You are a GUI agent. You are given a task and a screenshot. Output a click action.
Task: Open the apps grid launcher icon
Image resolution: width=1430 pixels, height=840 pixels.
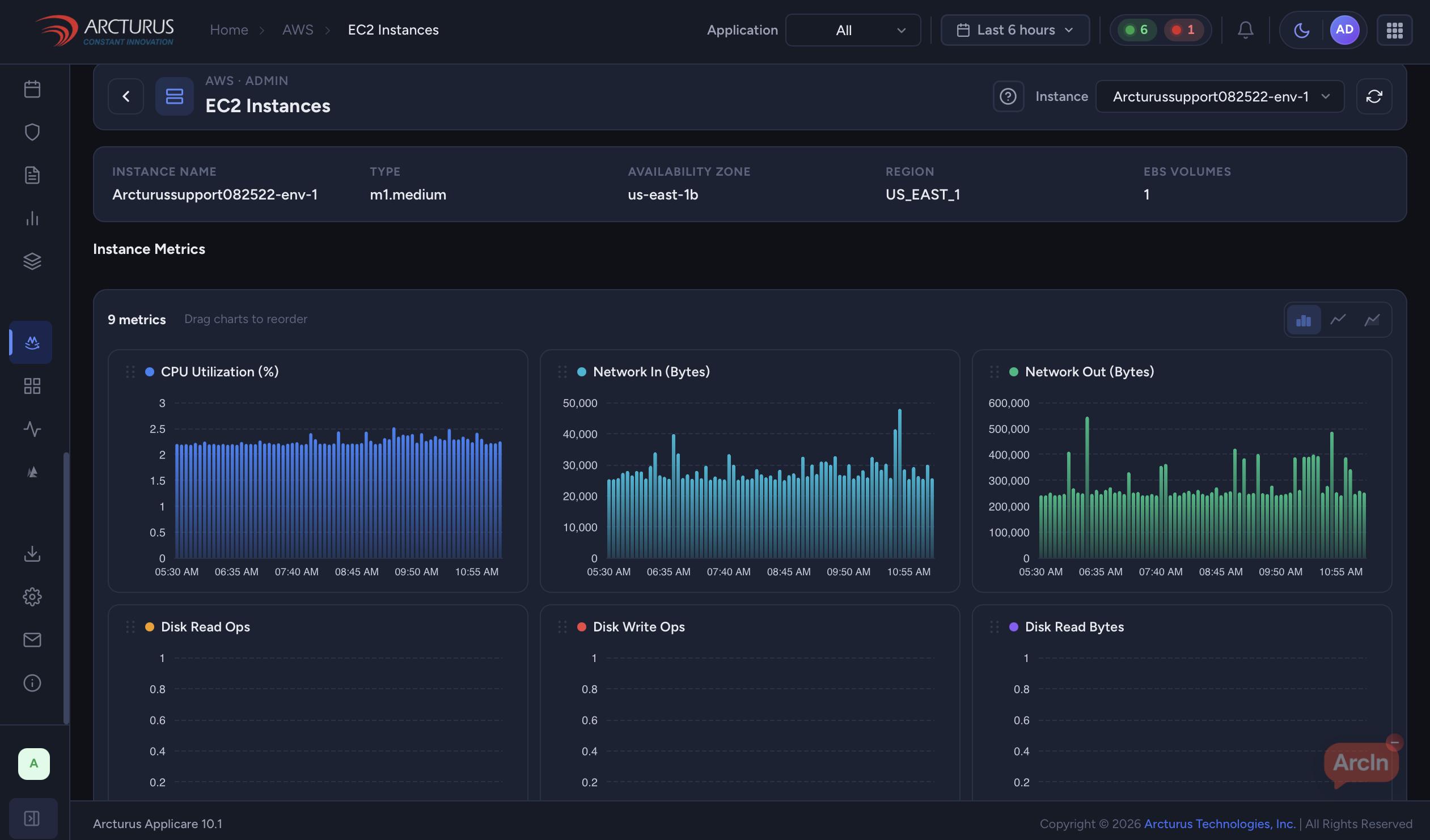[1395, 30]
